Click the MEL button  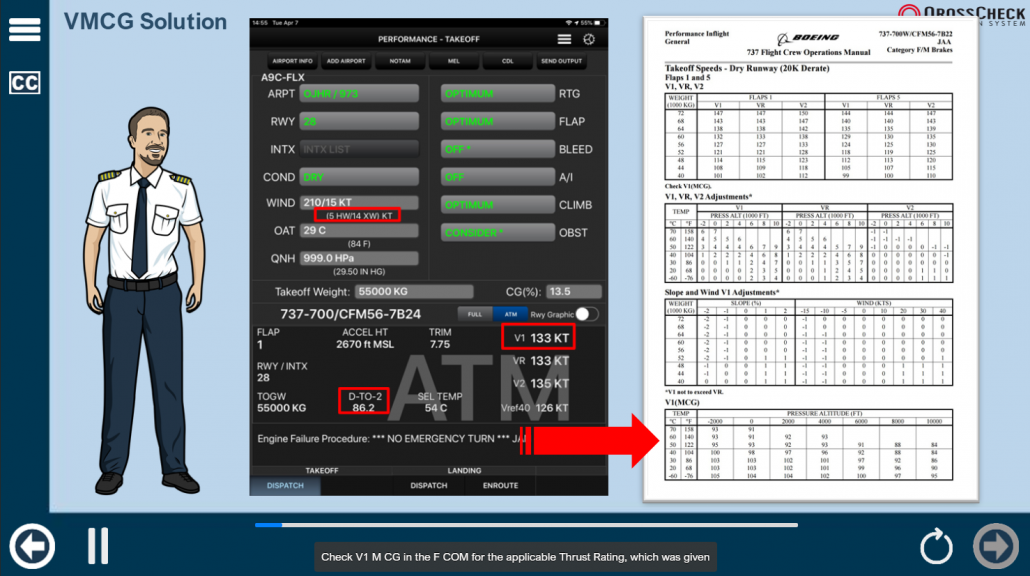[x=454, y=61]
